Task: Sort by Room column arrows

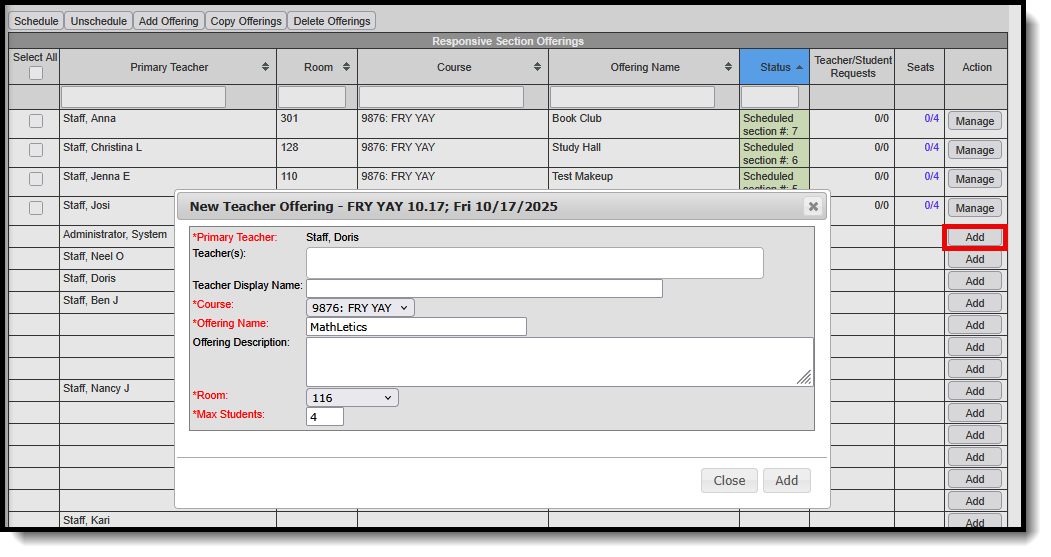Action: pos(346,67)
